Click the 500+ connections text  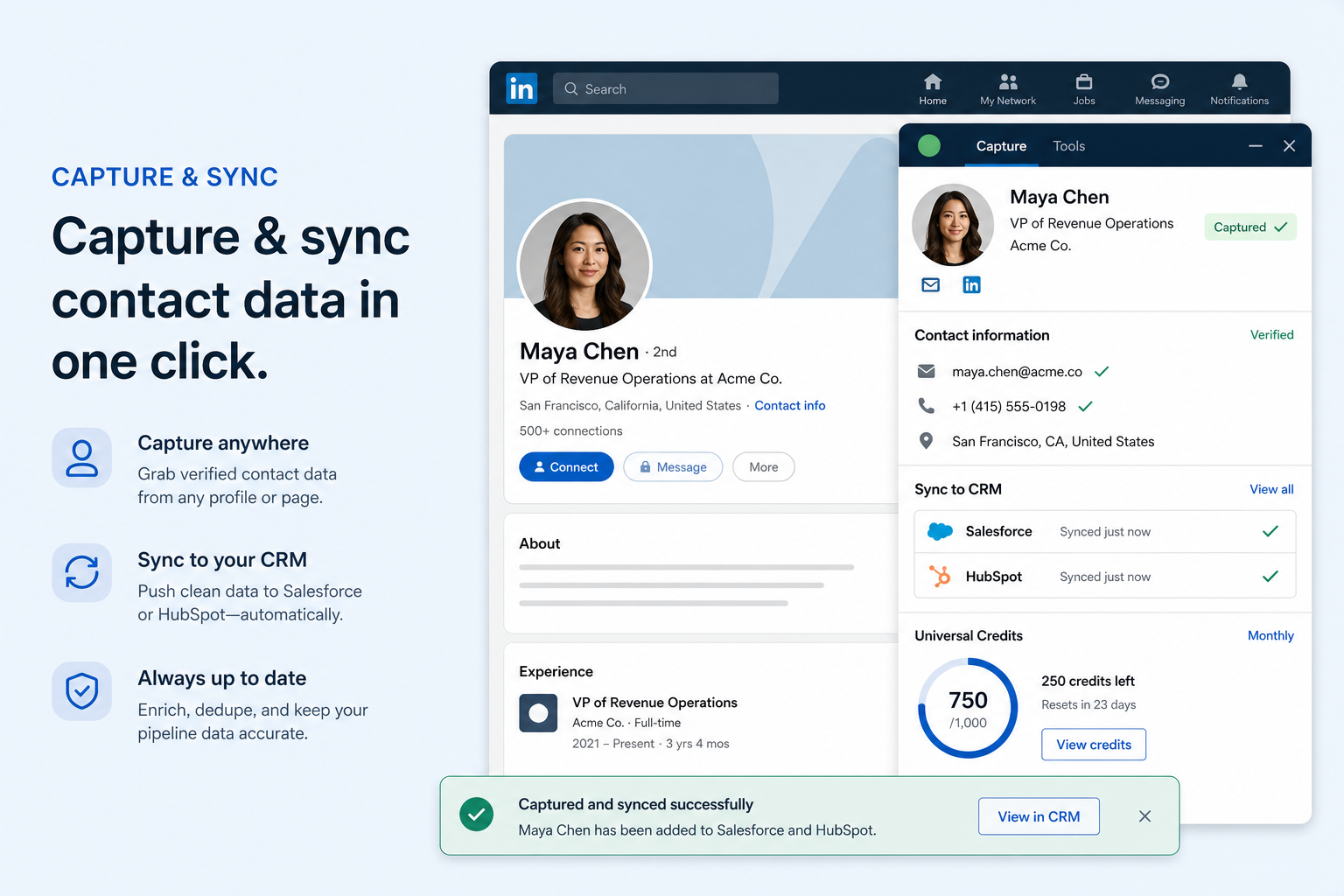[x=570, y=430]
